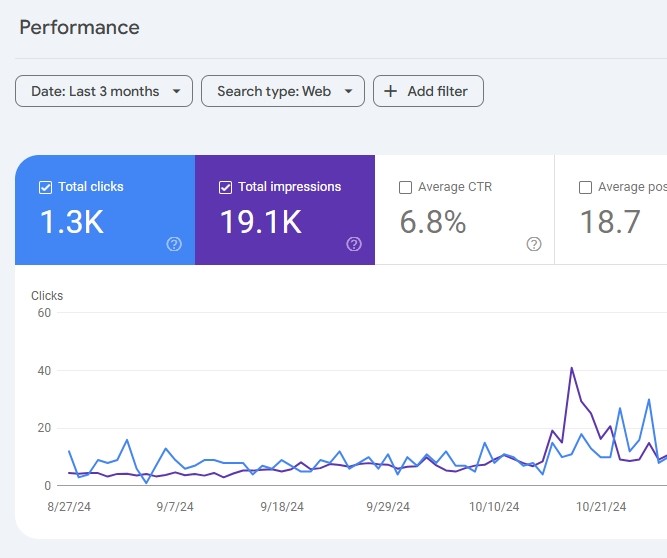Uncheck the Total impressions checkbox

(x=225, y=187)
